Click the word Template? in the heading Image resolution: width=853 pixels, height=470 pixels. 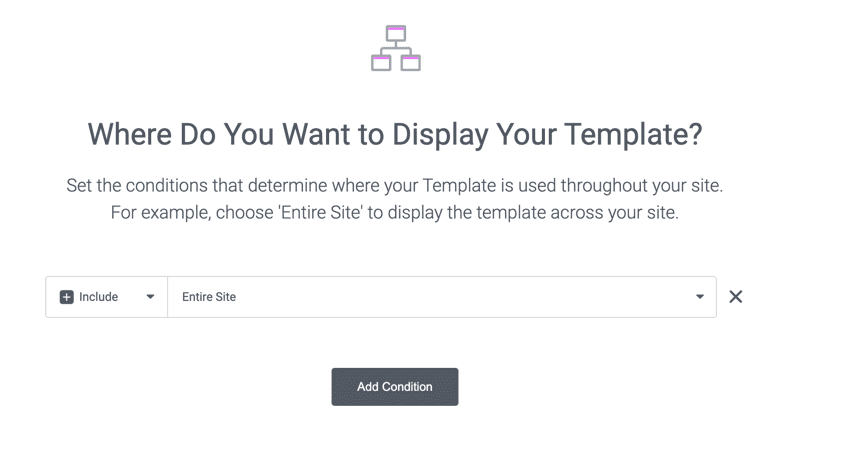point(633,134)
